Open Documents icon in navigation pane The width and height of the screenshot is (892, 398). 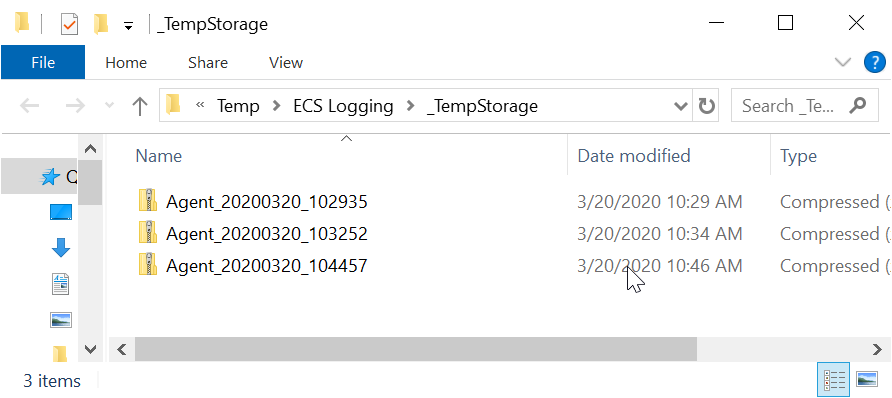pos(61,284)
